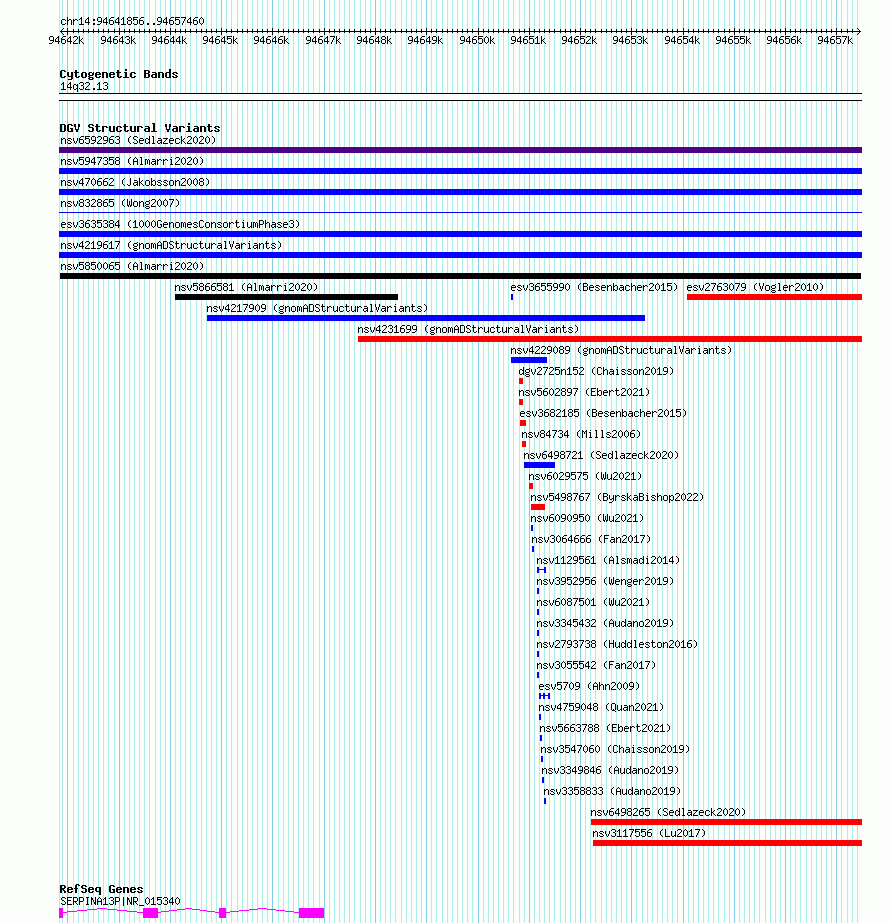Viewport: 890px width, 923px height.
Task: Click dgv2725n152 (Chaisson2019) label
Action: click(596, 371)
